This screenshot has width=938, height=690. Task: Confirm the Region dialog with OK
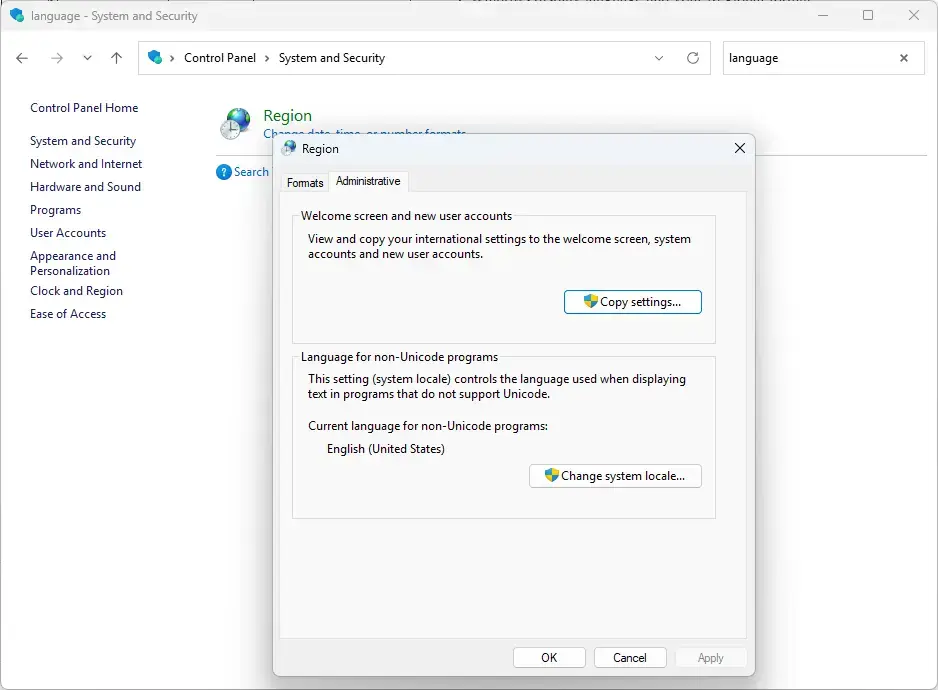pos(549,658)
